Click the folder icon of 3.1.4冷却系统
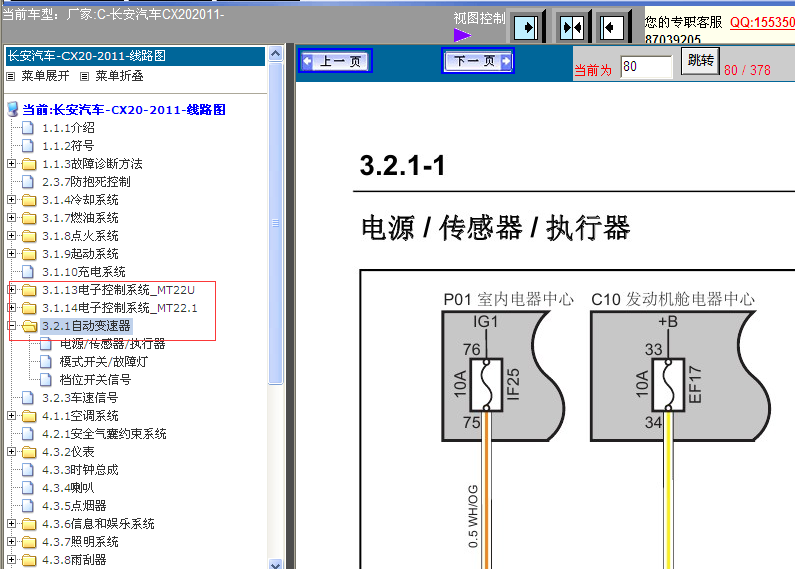Screen dimensions: 795x569 [29, 200]
